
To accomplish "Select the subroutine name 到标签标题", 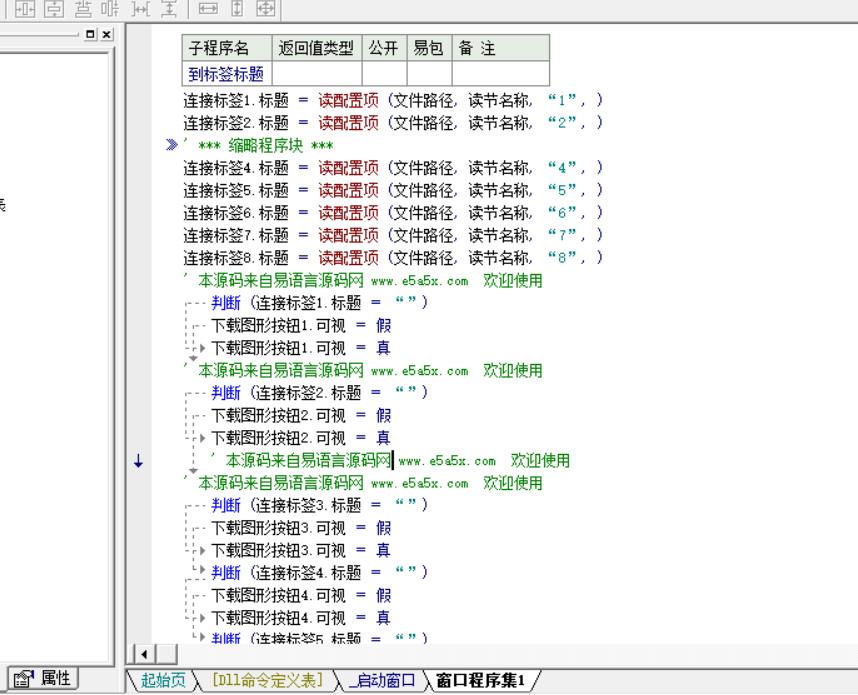I will click(227, 73).
